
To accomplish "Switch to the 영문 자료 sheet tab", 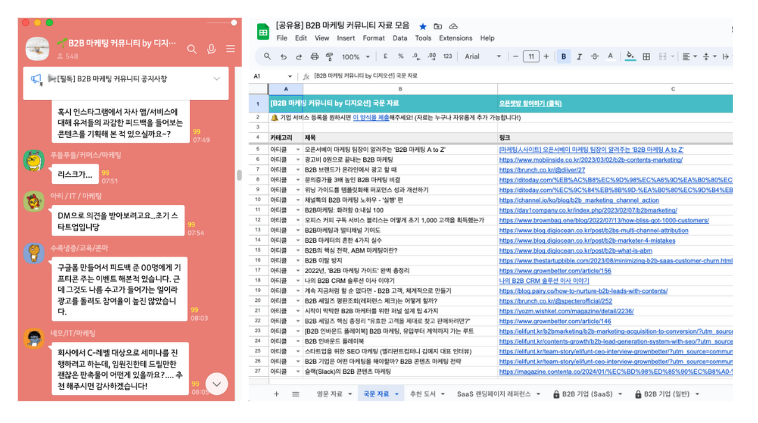I will click(329, 394).
